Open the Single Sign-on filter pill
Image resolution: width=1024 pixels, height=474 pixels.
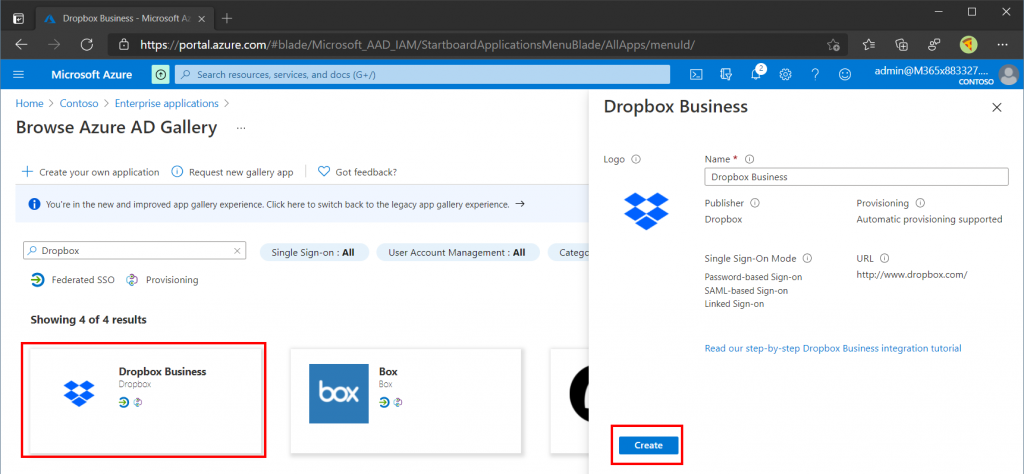(x=314, y=252)
